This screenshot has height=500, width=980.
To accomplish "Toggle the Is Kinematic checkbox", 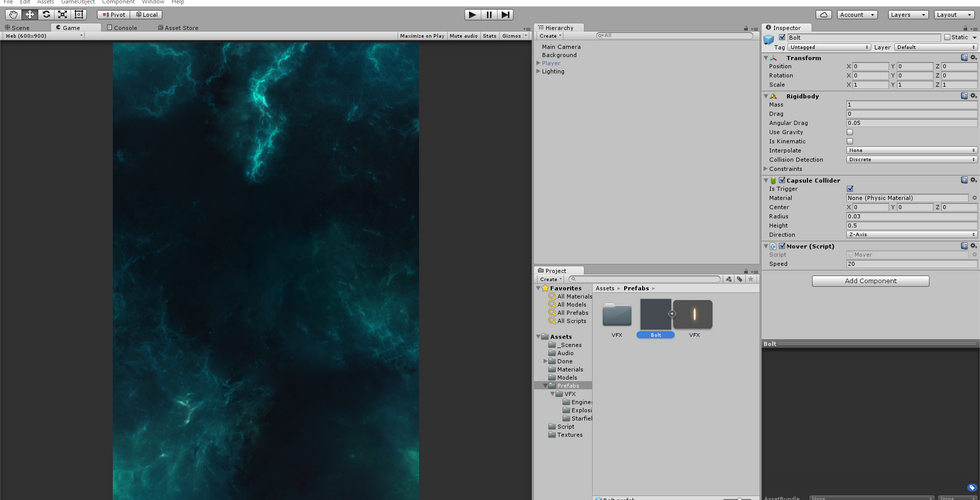I will [850, 141].
